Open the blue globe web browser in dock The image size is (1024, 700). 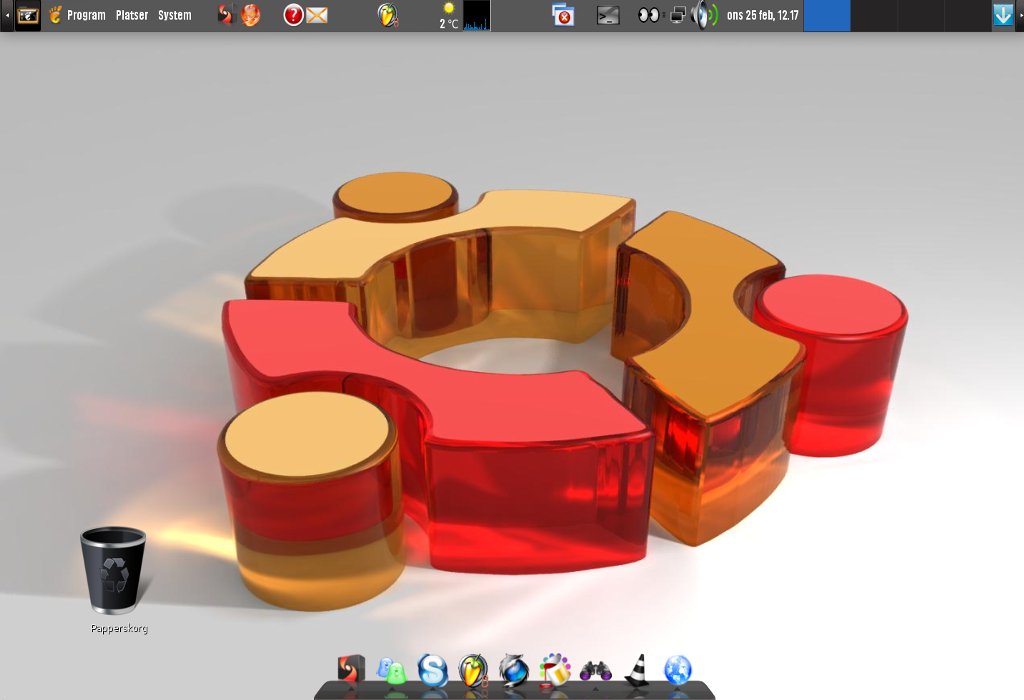click(x=678, y=671)
